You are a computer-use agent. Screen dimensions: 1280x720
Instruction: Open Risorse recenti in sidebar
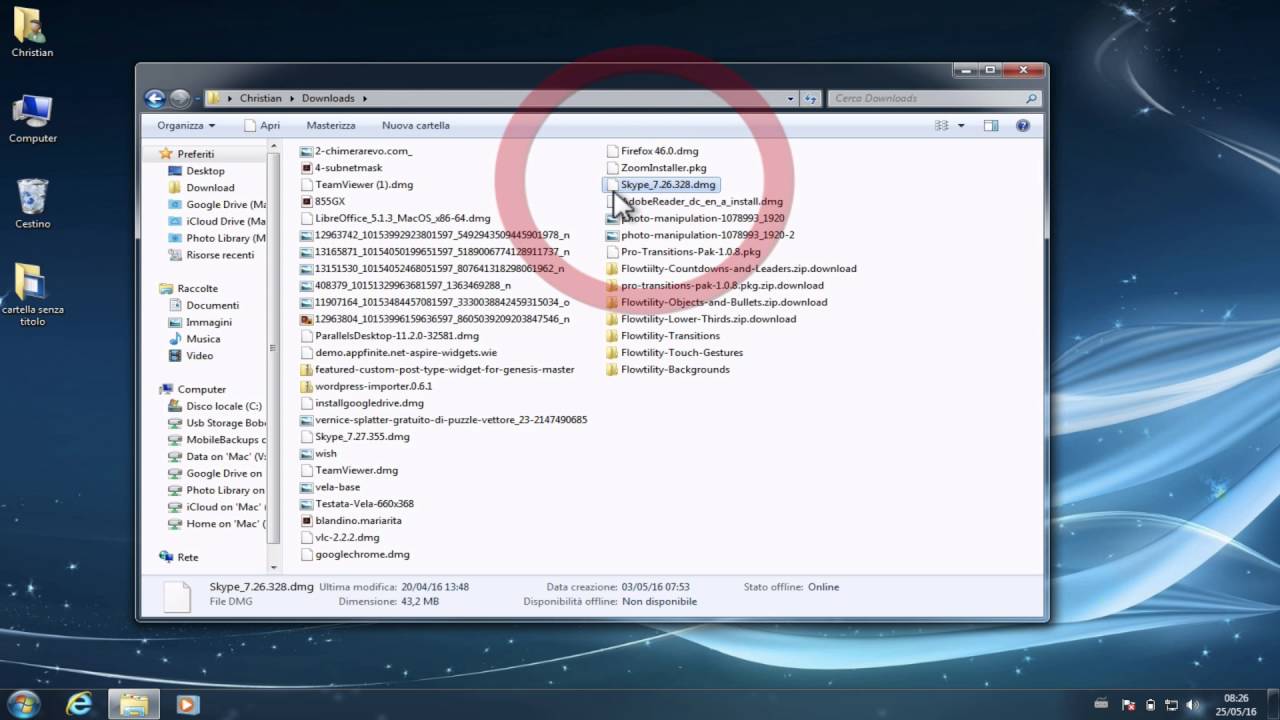pos(211,255)
